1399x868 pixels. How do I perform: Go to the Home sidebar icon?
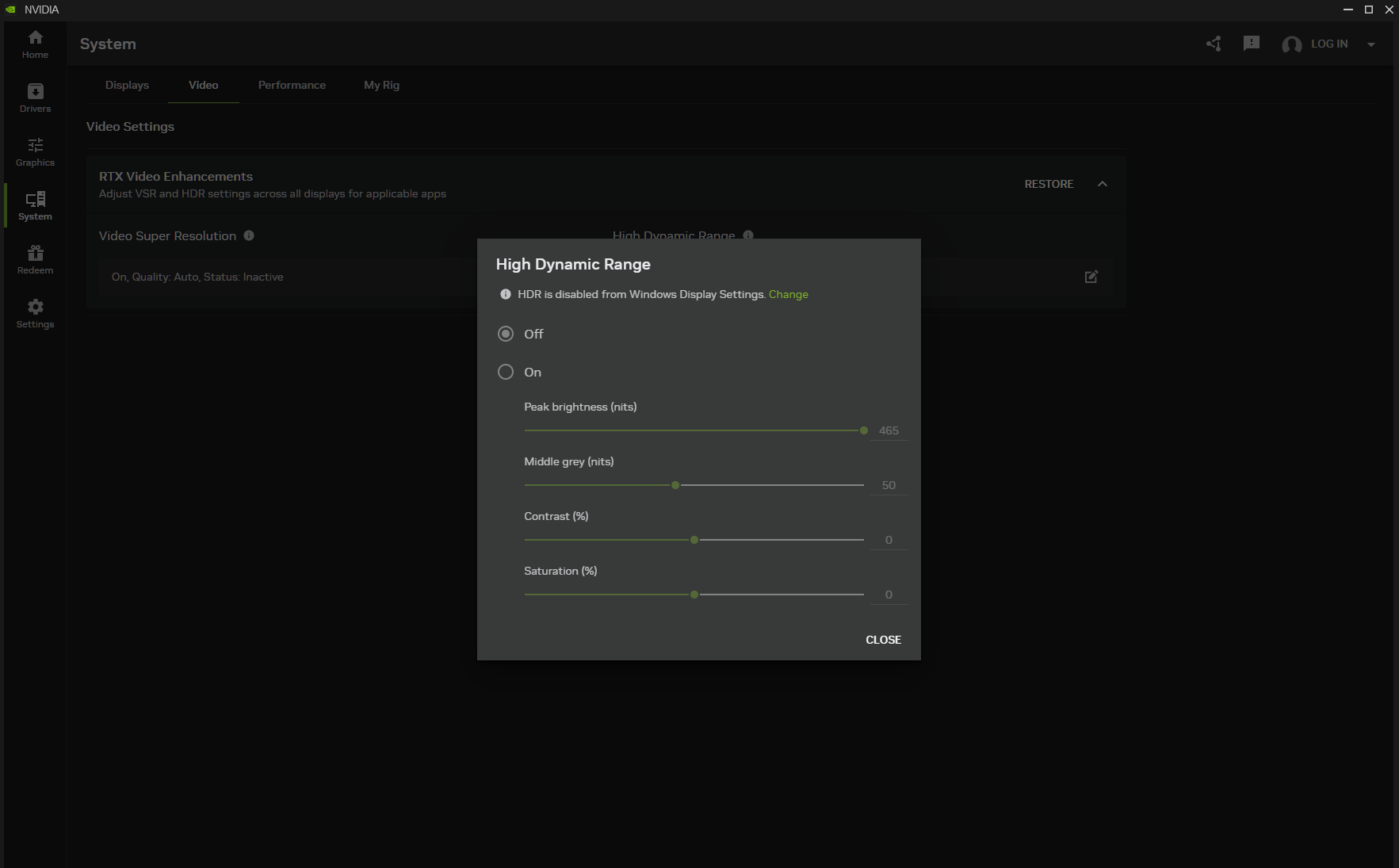[x=35, y=44]
